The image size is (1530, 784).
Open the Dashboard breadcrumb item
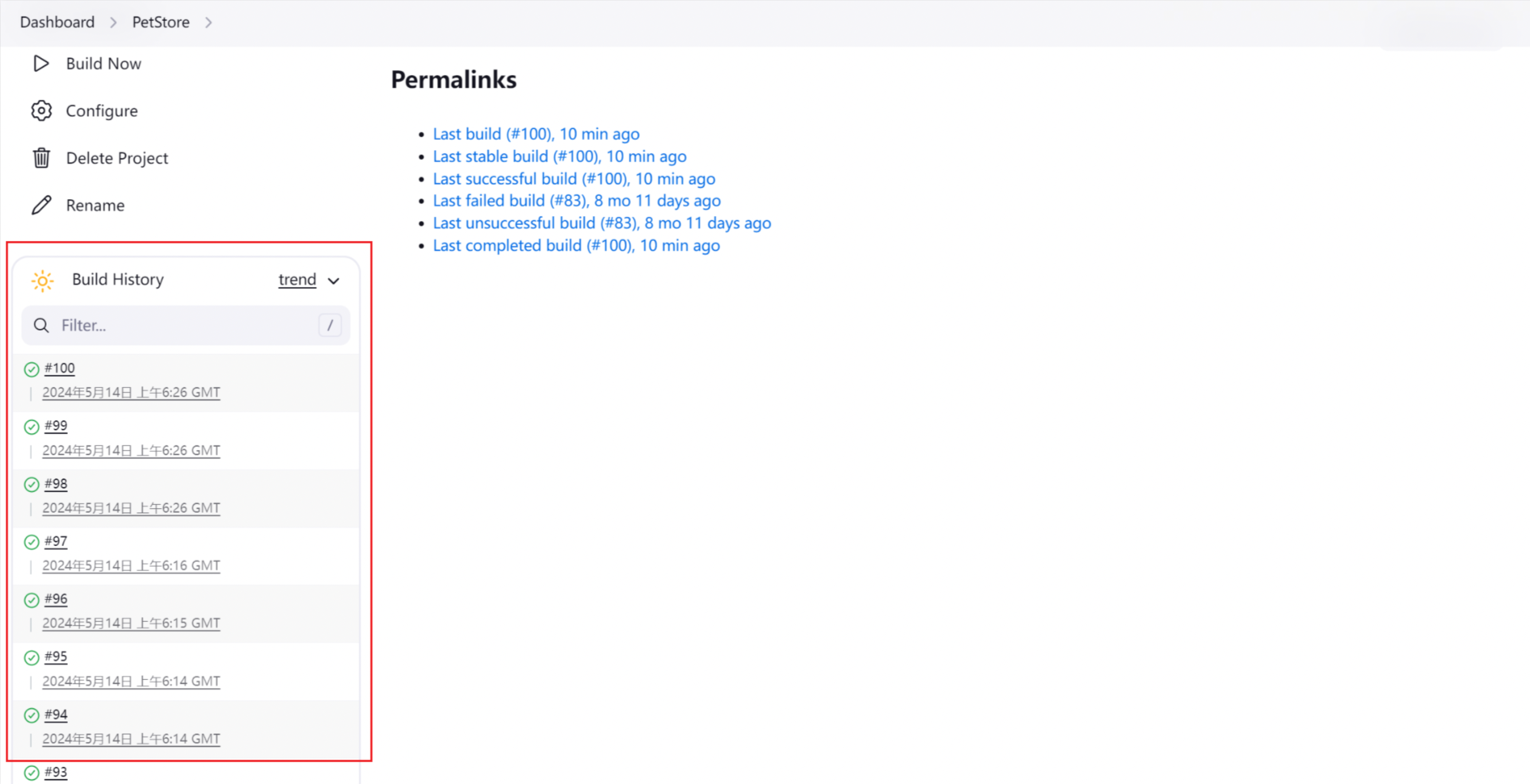(x=56, y=22)
